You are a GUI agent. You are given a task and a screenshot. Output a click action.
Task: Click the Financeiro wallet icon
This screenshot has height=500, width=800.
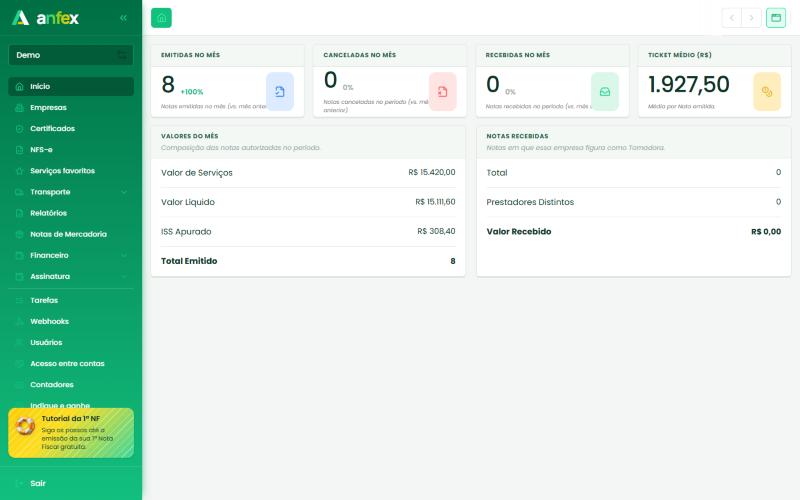click(x=19, y=255)
